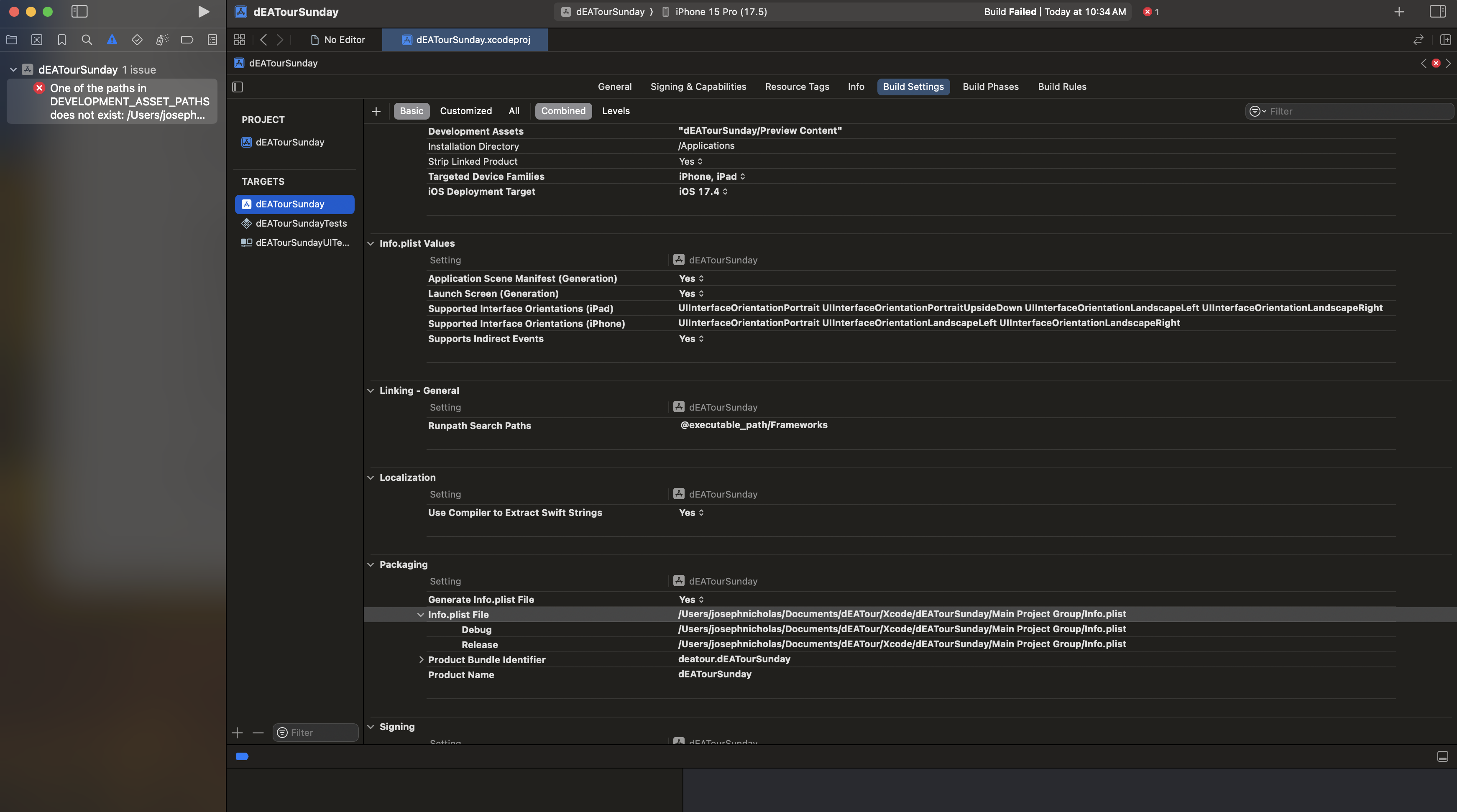Image resolution: width=1457 pixels, height=812 pixels.
Task: Toggle the inspectors panel on the right
Action: [1437, 12]
